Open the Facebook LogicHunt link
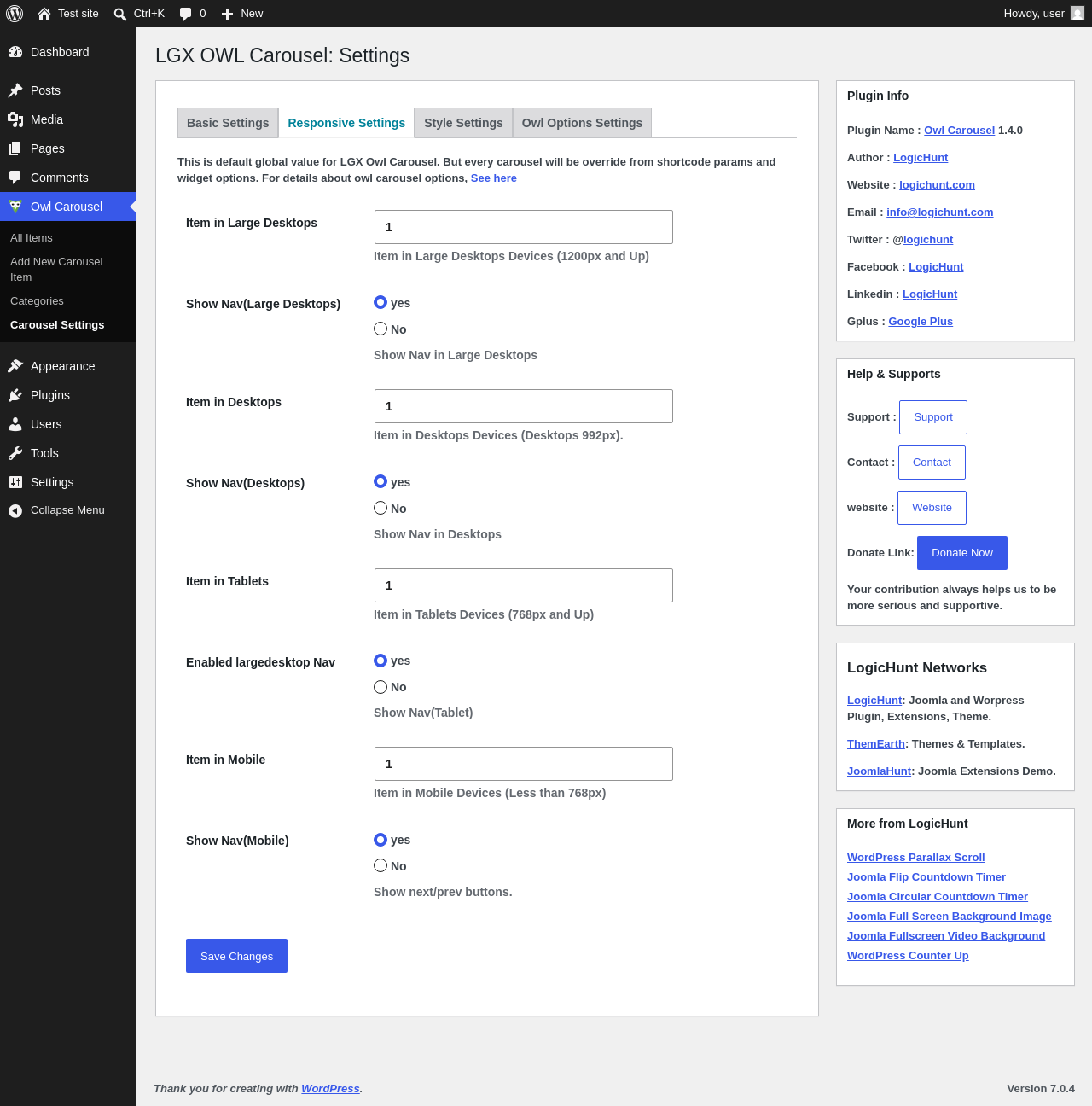This screenshot has width=1092, height=1106. (936, 267)
